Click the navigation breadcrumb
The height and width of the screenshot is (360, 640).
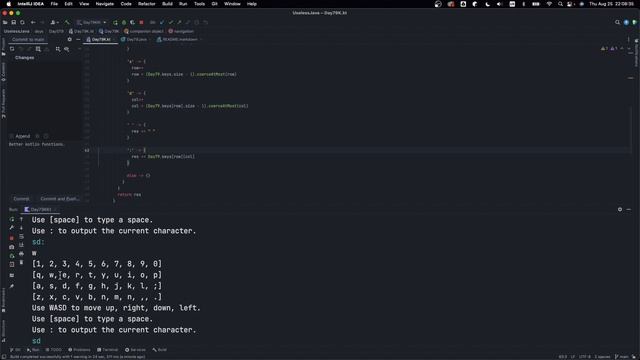click(181, 31)
